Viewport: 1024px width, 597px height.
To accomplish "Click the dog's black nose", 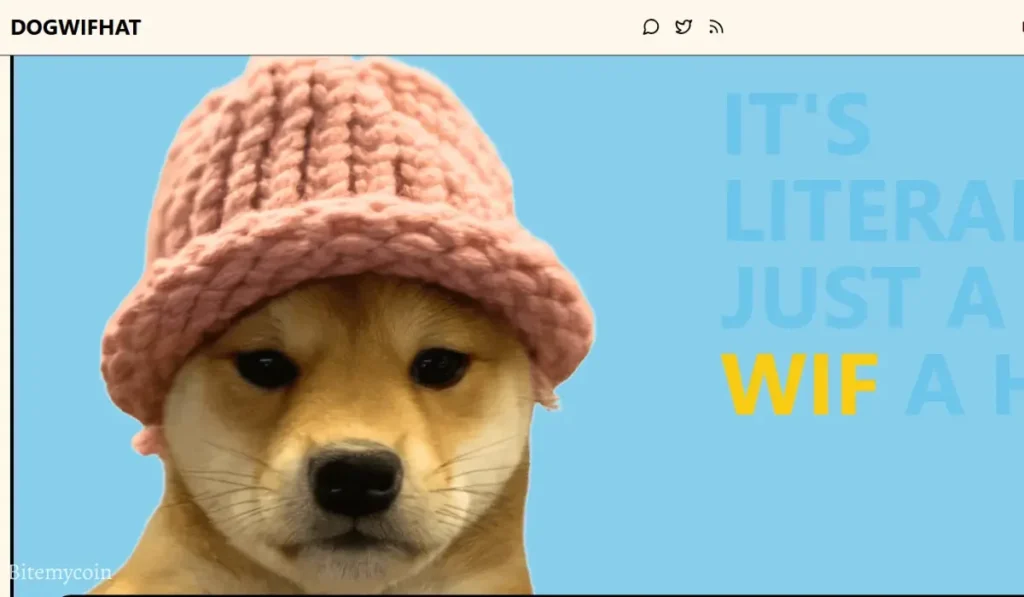I will click(354, 482).
